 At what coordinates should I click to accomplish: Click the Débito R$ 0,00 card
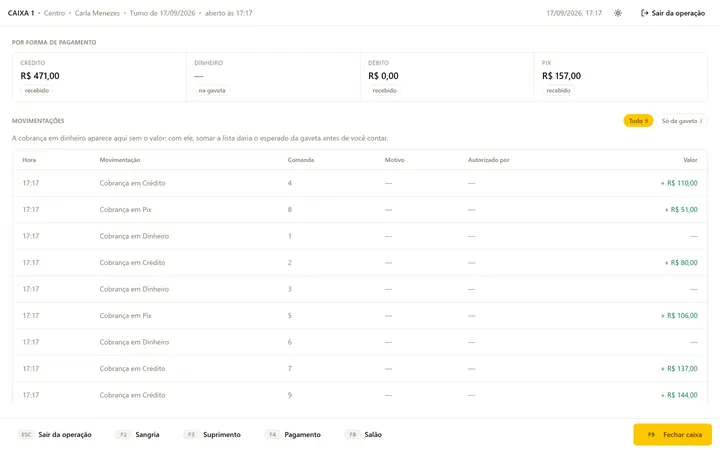[x=447, y=77]
